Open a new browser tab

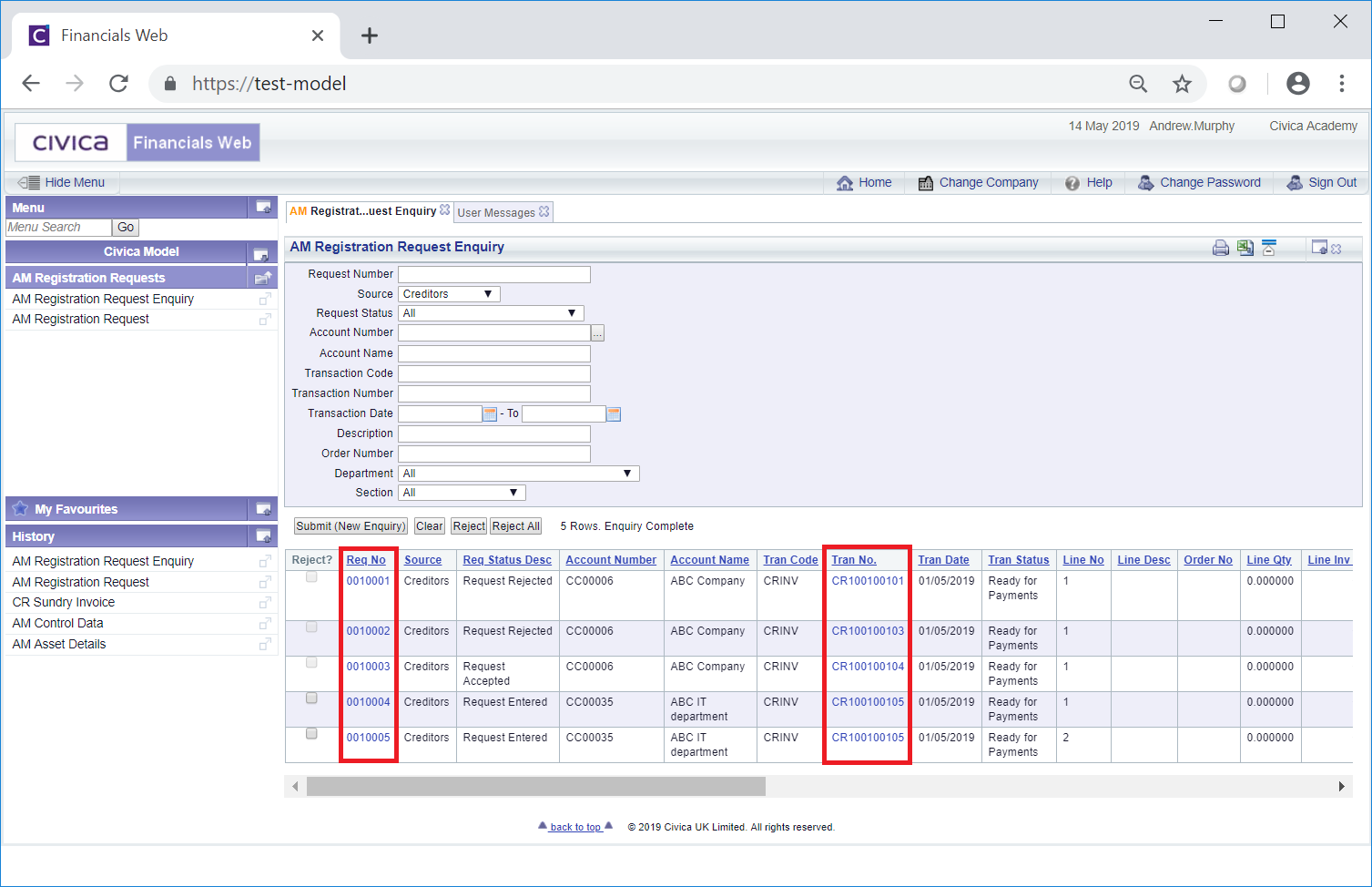[x=369, y=36]
